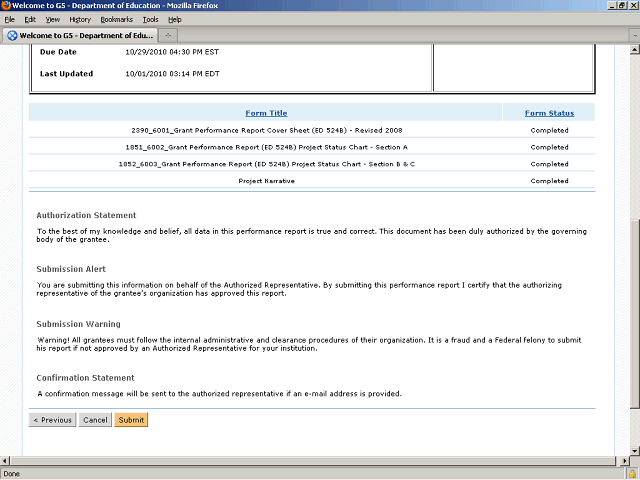This screenshot has width=640, height=480.
Task: Sort by Form Status column link
Action: 549,113
